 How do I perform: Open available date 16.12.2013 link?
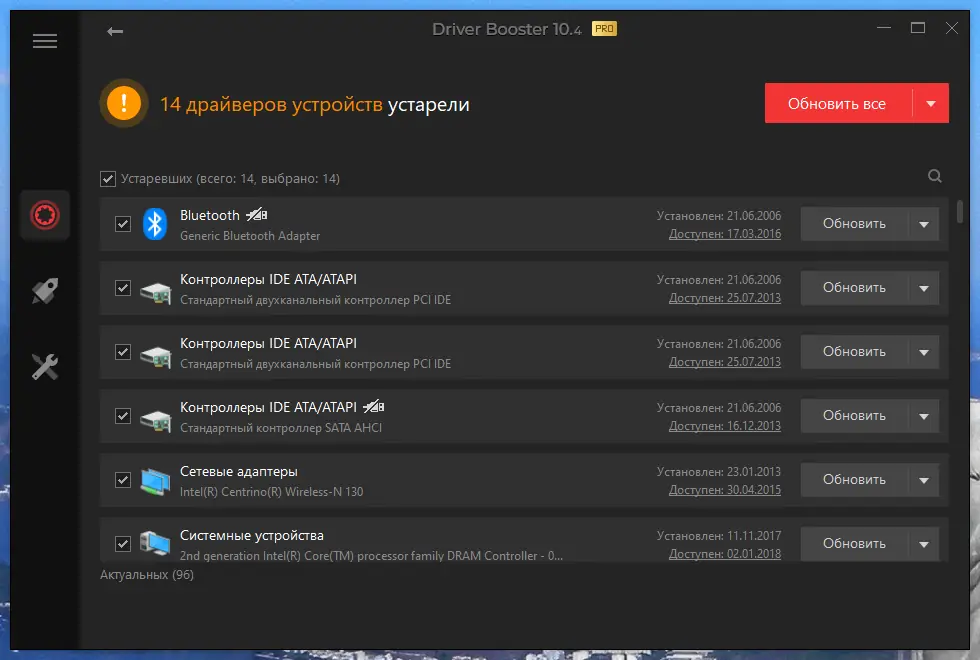[x=724, y=426]
